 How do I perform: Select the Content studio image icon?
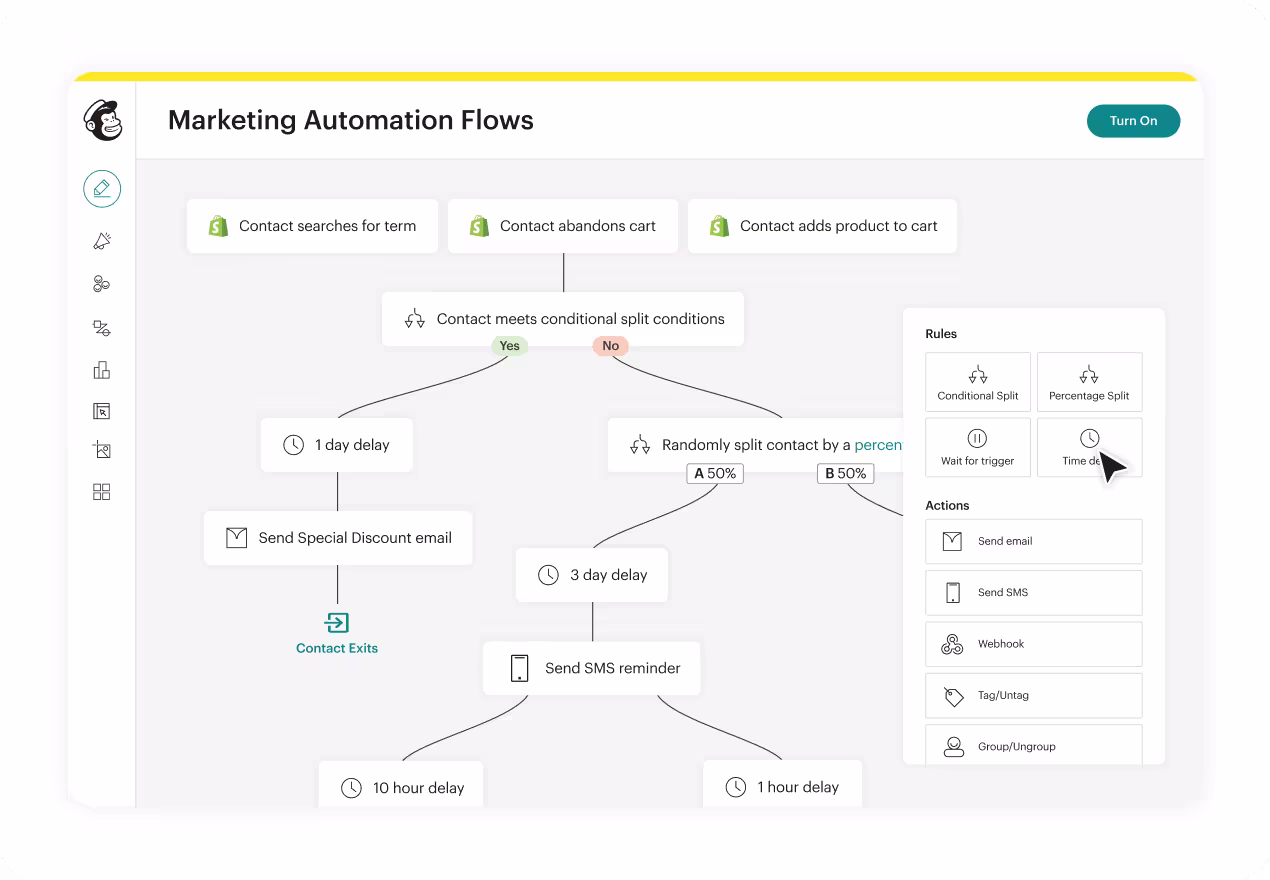(x=101, y=450)
